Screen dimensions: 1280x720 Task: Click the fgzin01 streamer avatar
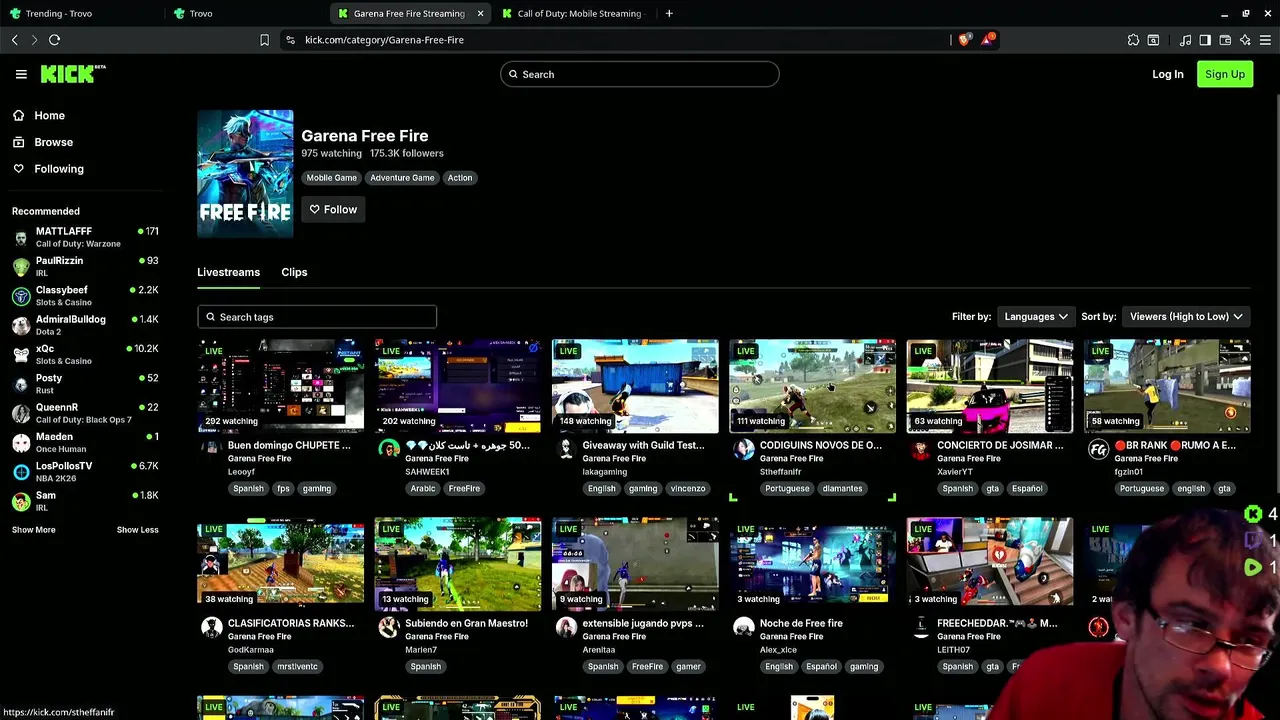(1098, 449)
